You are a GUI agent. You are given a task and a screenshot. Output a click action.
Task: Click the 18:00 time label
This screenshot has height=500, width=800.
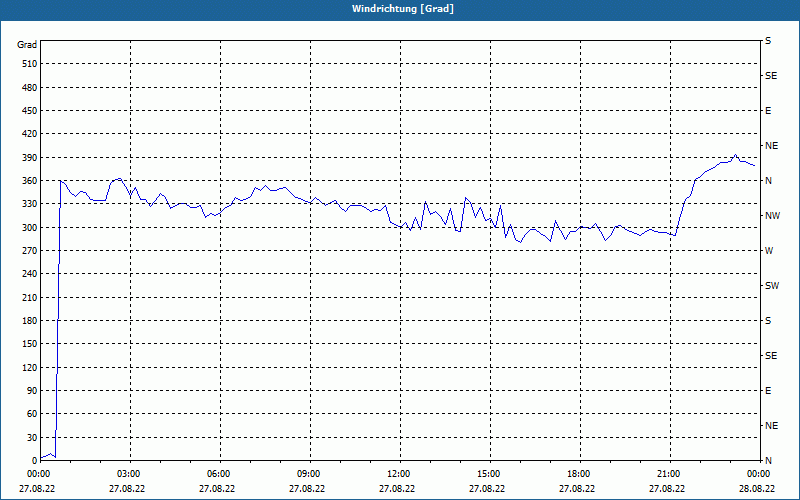click(x=577, y=474)
